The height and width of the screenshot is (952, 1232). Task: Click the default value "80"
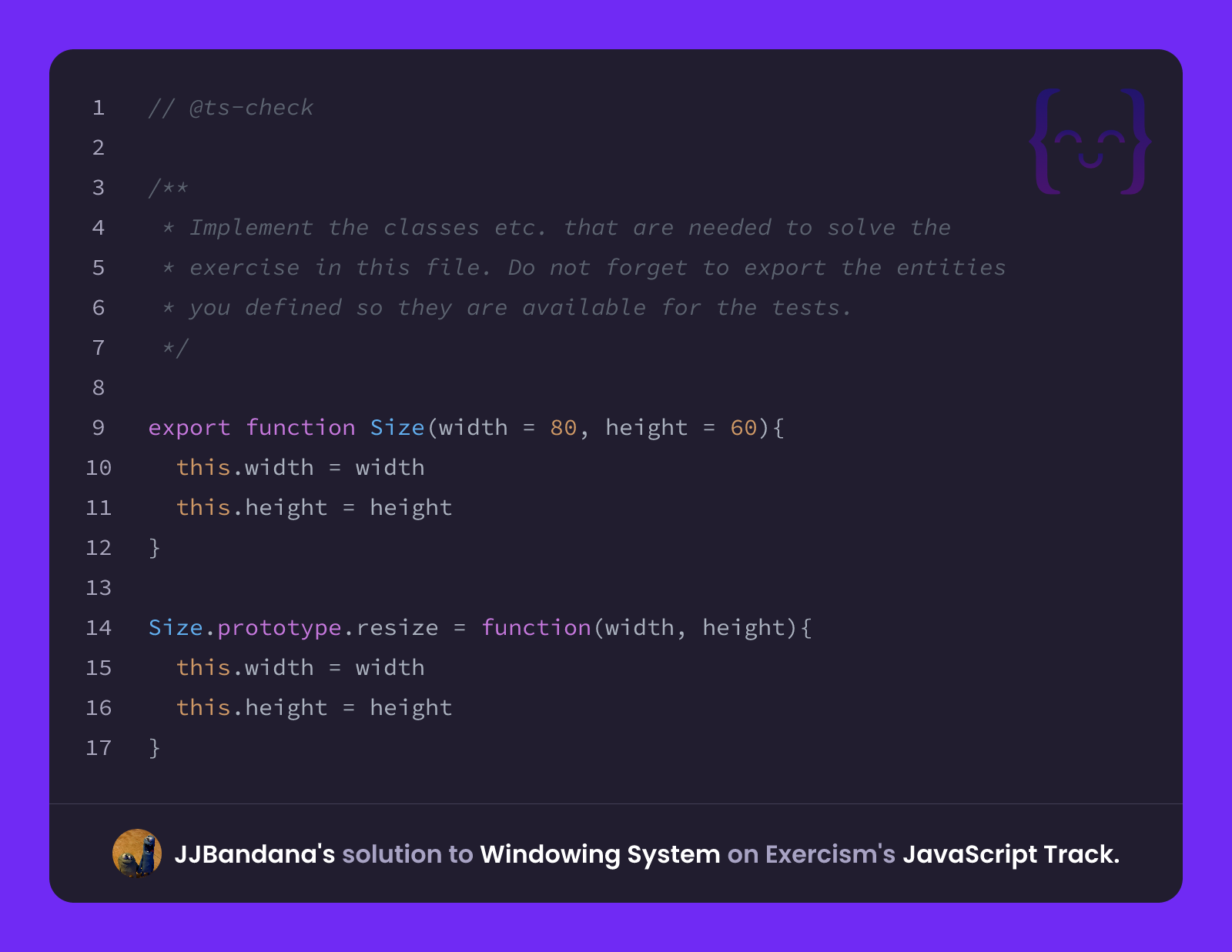point(564,428)
